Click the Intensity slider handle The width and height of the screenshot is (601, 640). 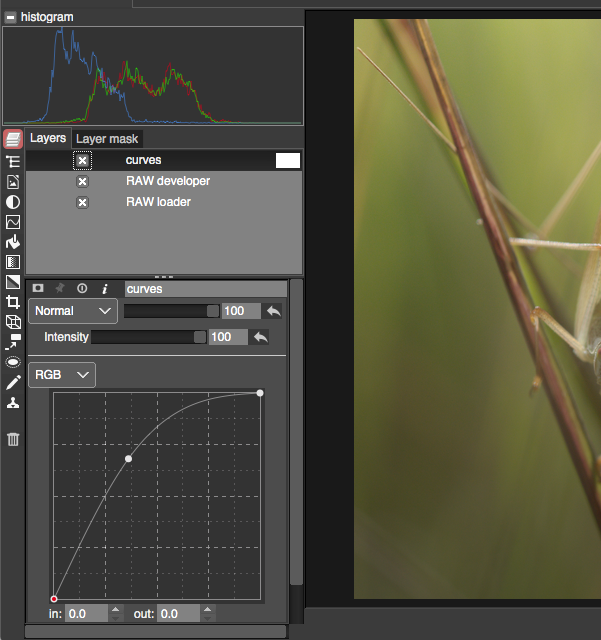(200, 337)
